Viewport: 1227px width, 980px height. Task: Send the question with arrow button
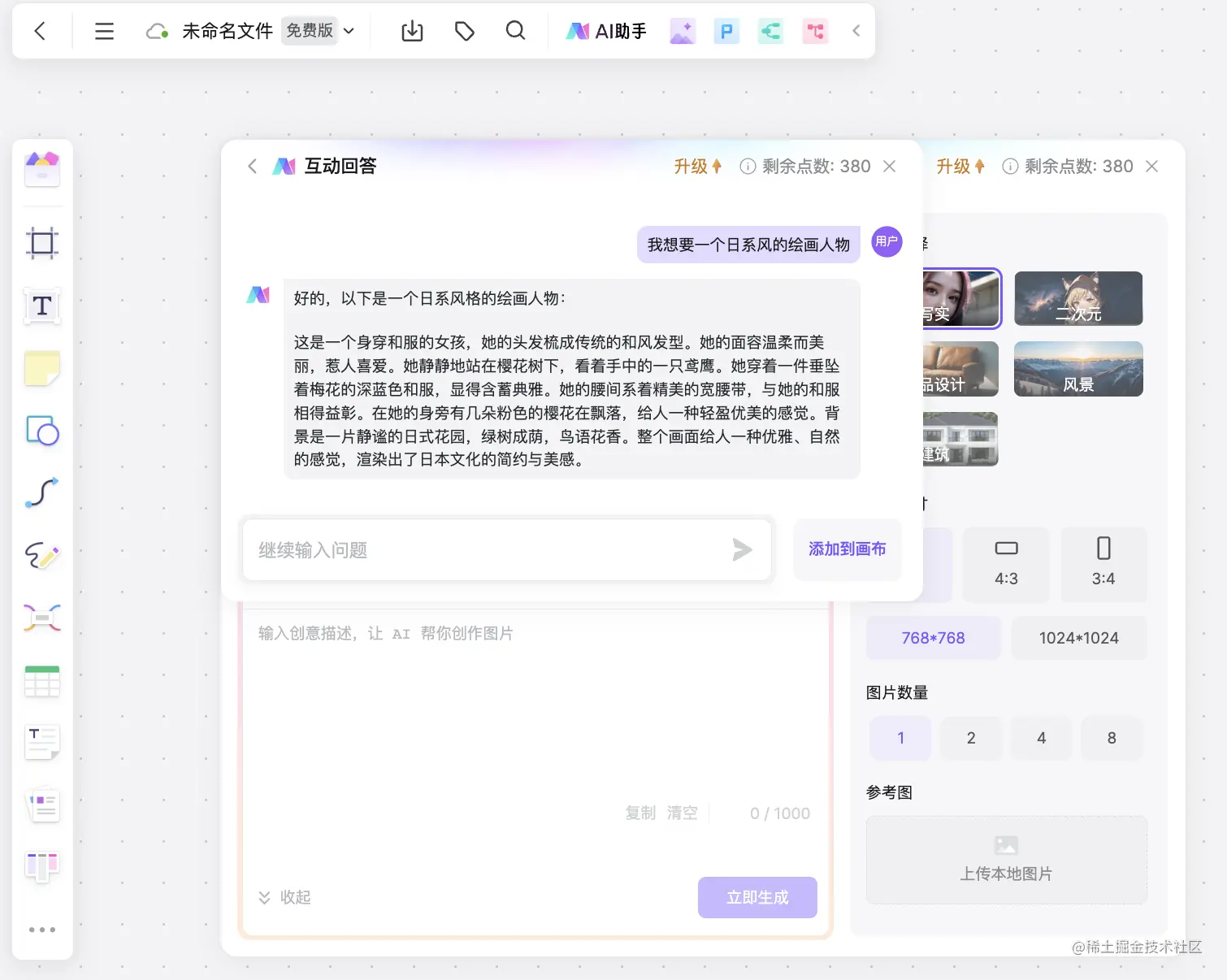(x=742, y=550)
